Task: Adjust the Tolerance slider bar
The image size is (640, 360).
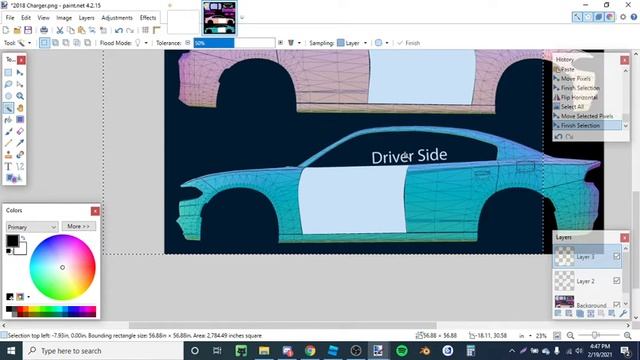Action: [234, 43]
